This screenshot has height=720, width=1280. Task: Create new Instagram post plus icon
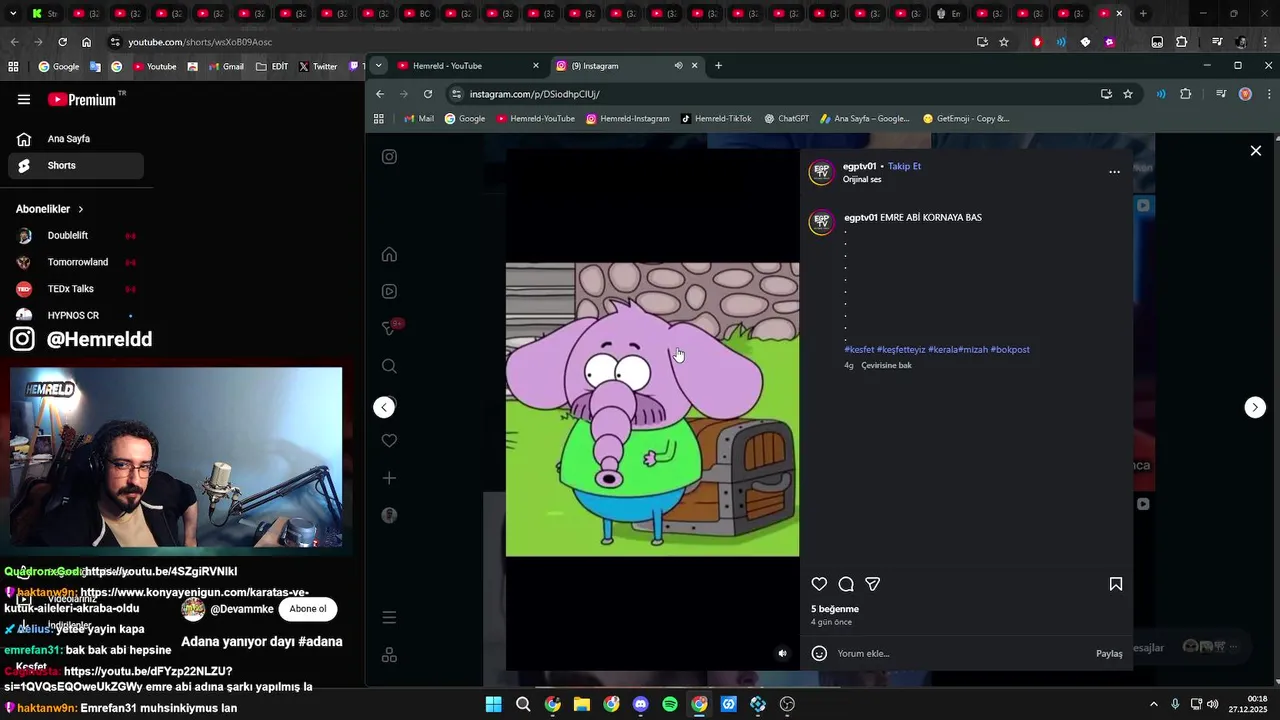(389, 478)
